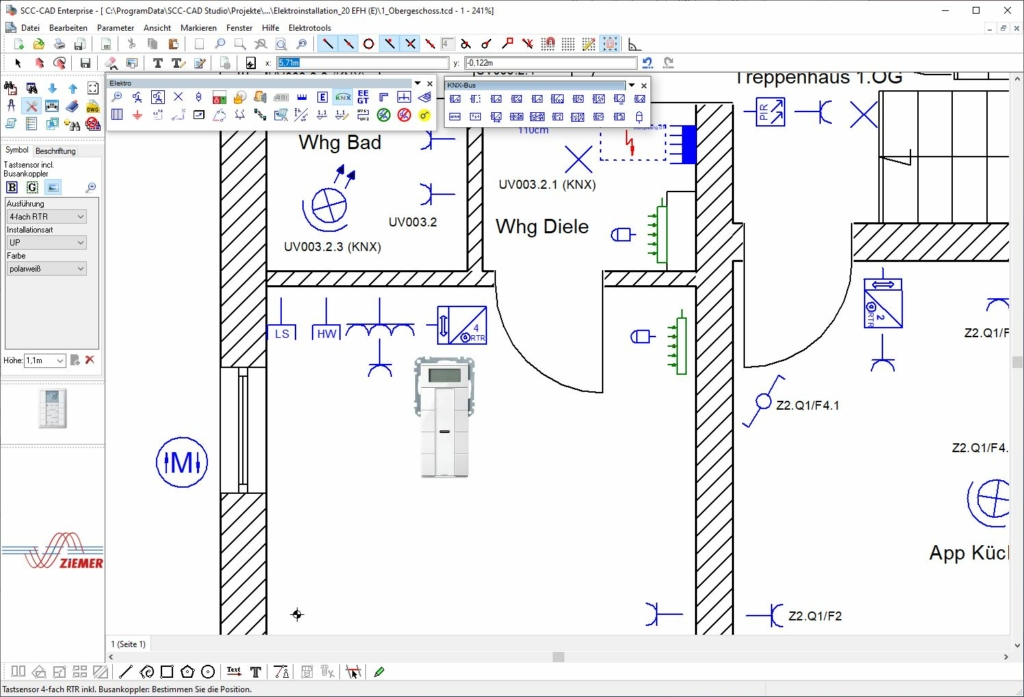The image size is (1024, 697).
Task: Click the scissors cut icon
Action: point(131,44)
